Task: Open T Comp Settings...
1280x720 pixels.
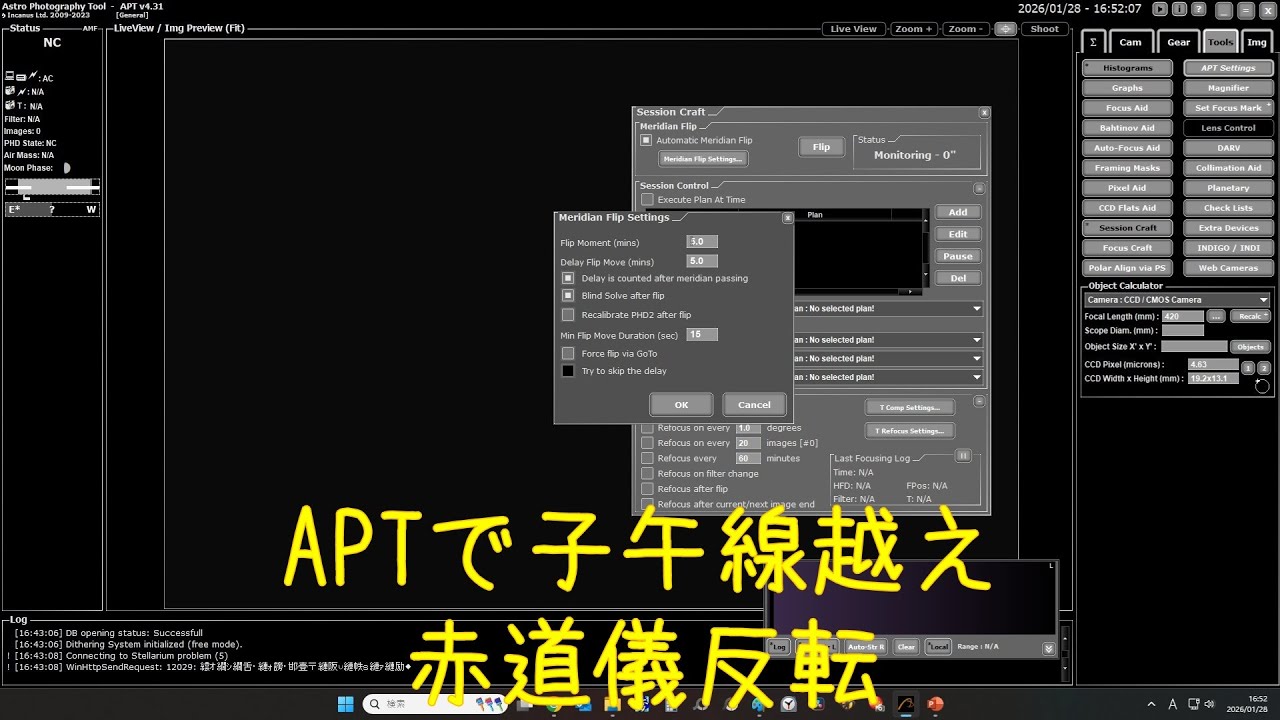Action: [910, 407]
